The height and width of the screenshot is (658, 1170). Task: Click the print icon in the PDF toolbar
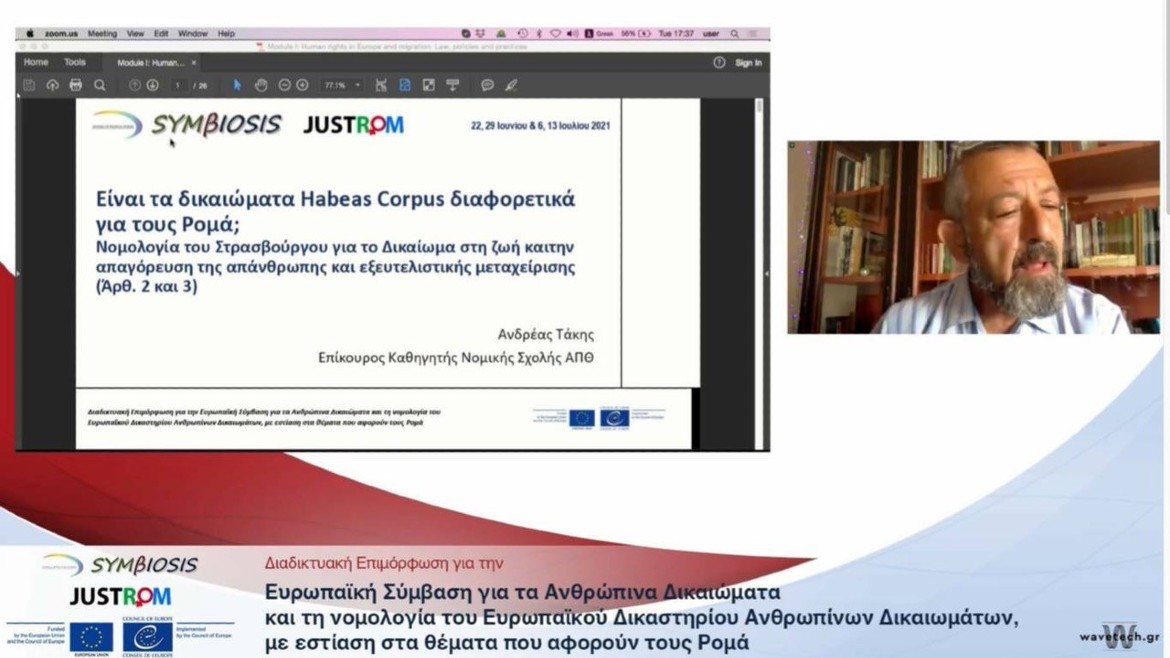pyautogui.click(x=76, y=86)
